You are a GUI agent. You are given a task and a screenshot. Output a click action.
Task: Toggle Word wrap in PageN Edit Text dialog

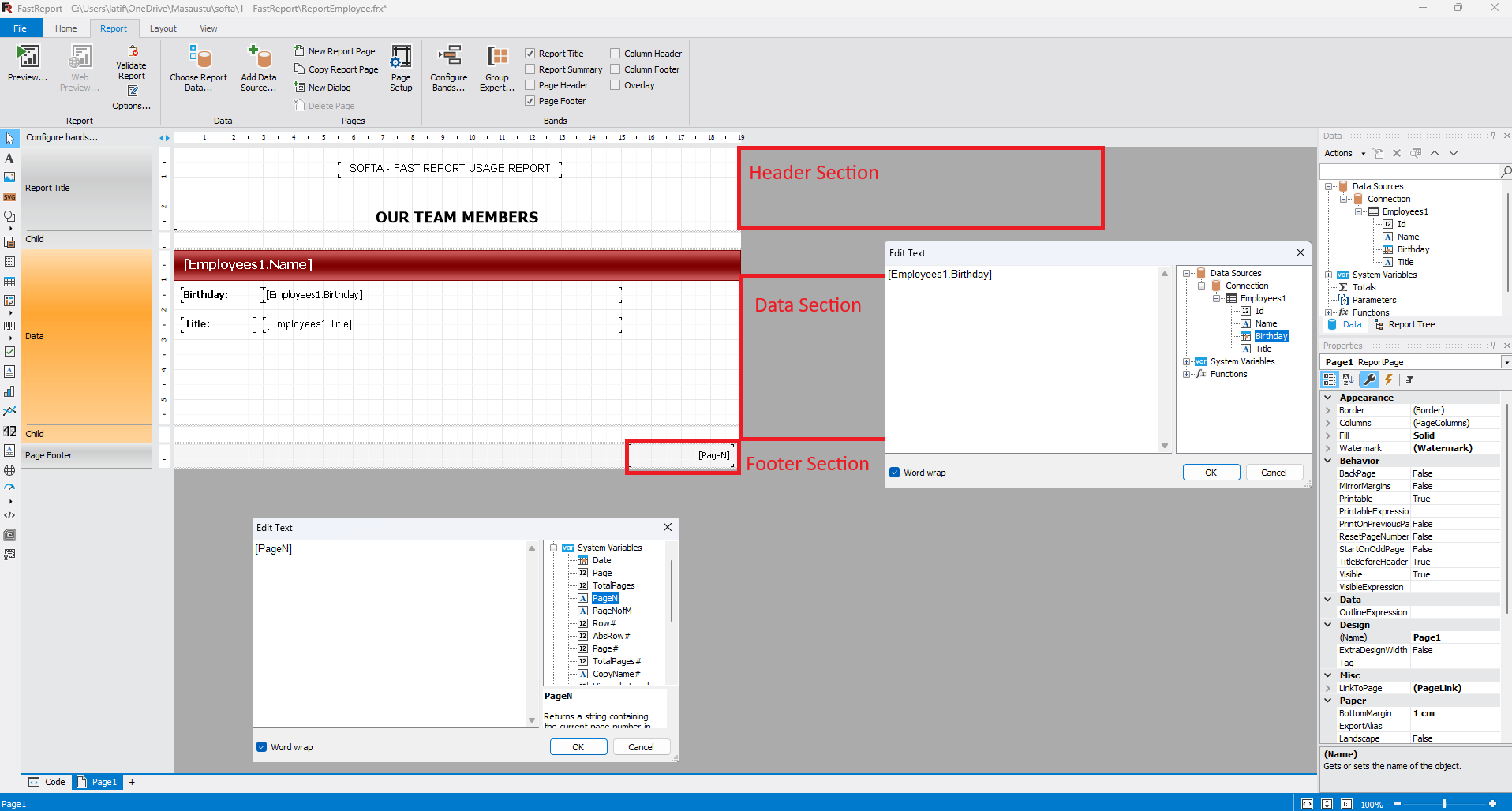pyautogui.click(x=262, y=747)
